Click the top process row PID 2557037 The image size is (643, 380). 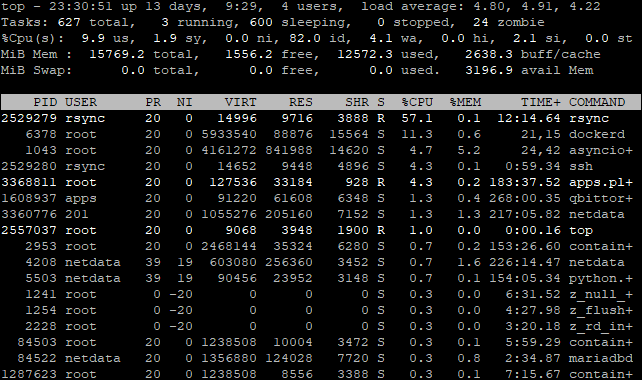point(321,230)
